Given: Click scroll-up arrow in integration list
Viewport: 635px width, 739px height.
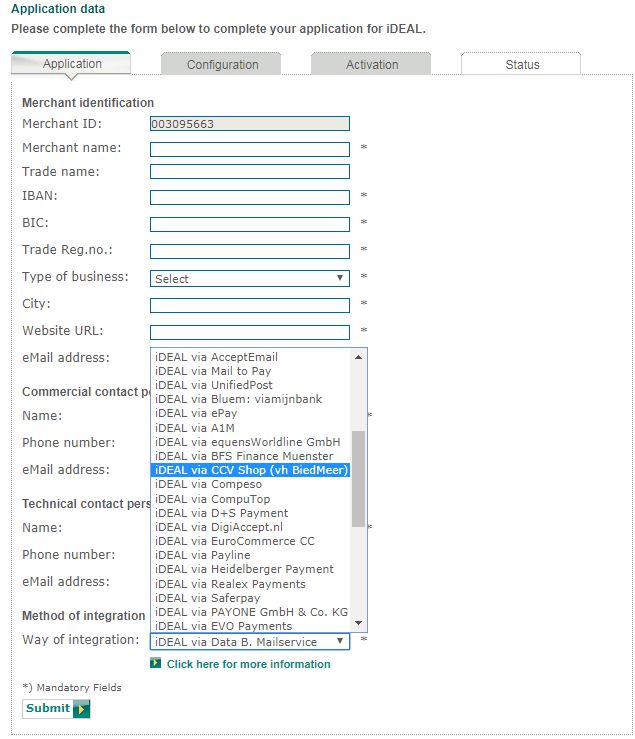Looking at the screenshot, I should tap(358, 357).
